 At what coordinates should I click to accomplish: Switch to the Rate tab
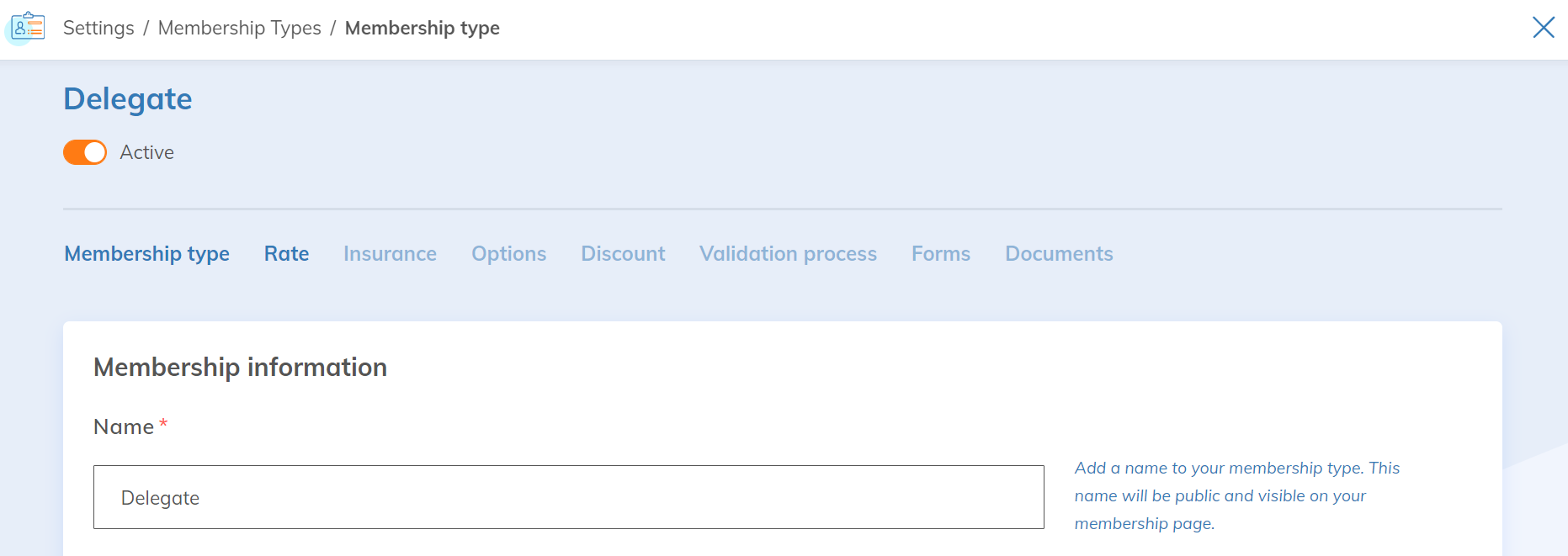[287, 254]
